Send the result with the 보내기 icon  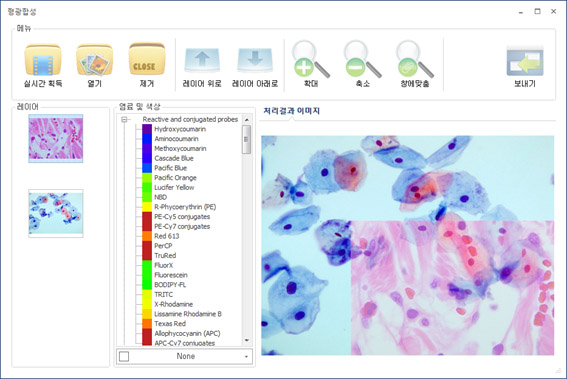click(525, 61)
